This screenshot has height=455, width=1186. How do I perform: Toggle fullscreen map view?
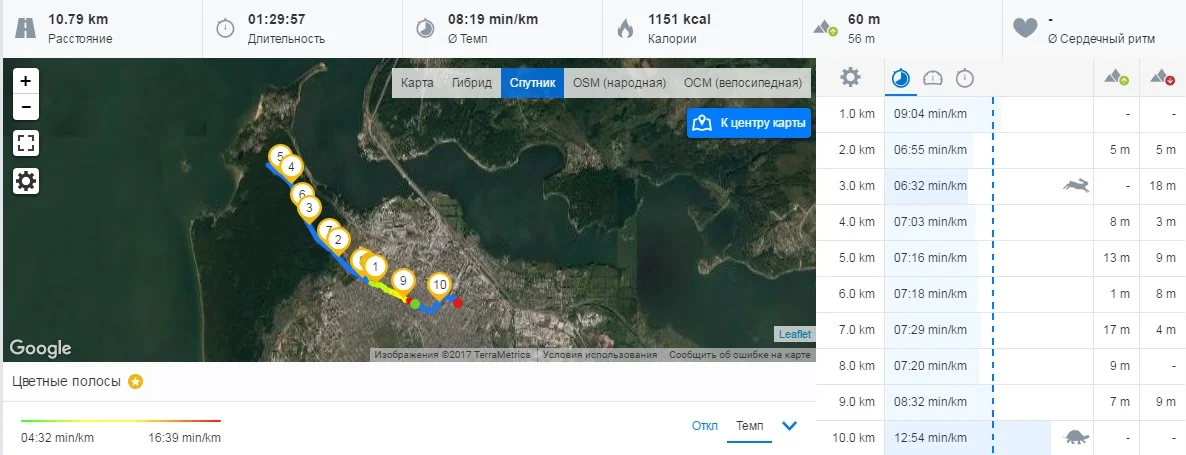click(x=26, y=144)
